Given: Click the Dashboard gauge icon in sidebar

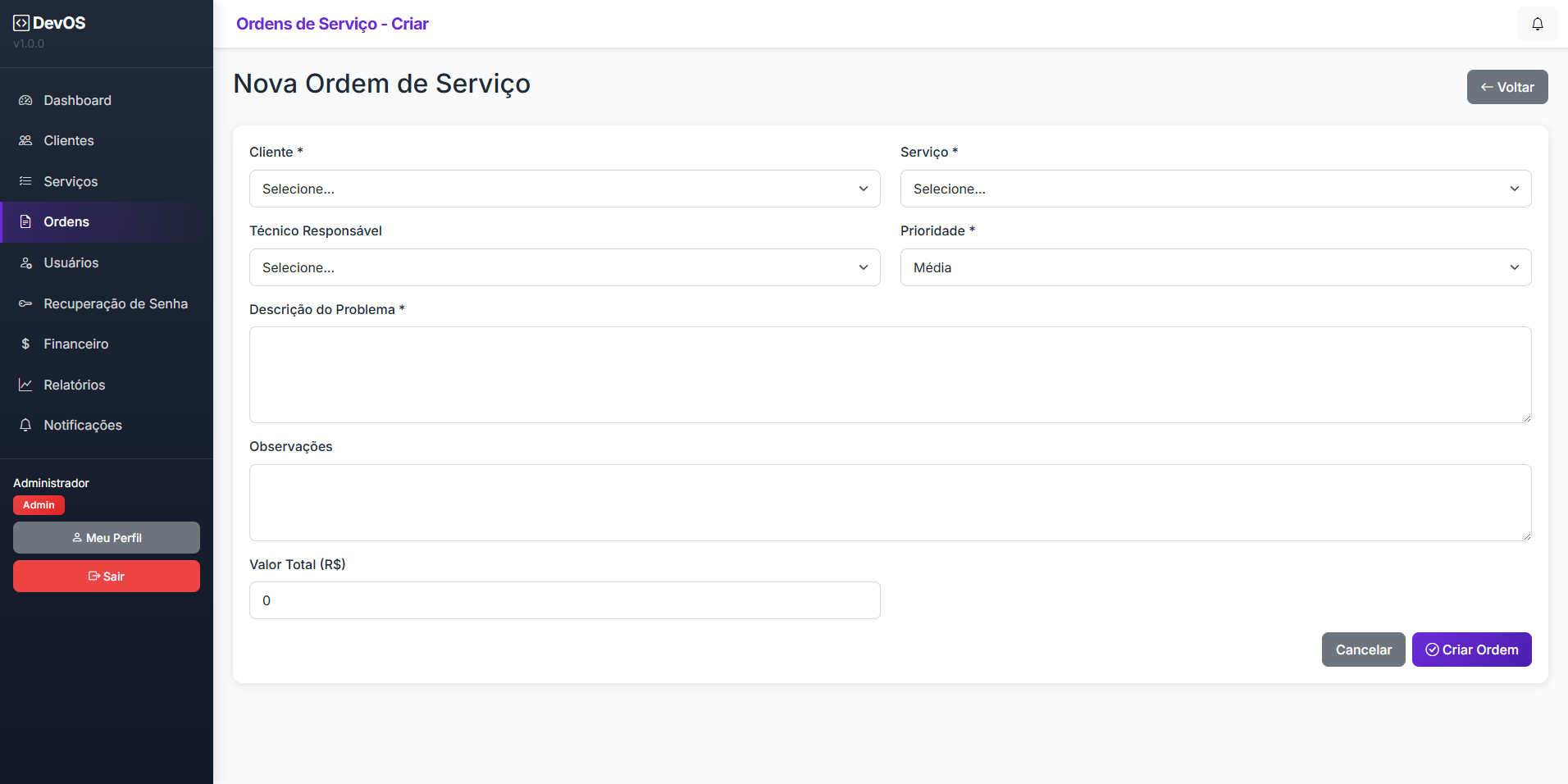Looking at the screenshot, I should click(x=25, y=100).
